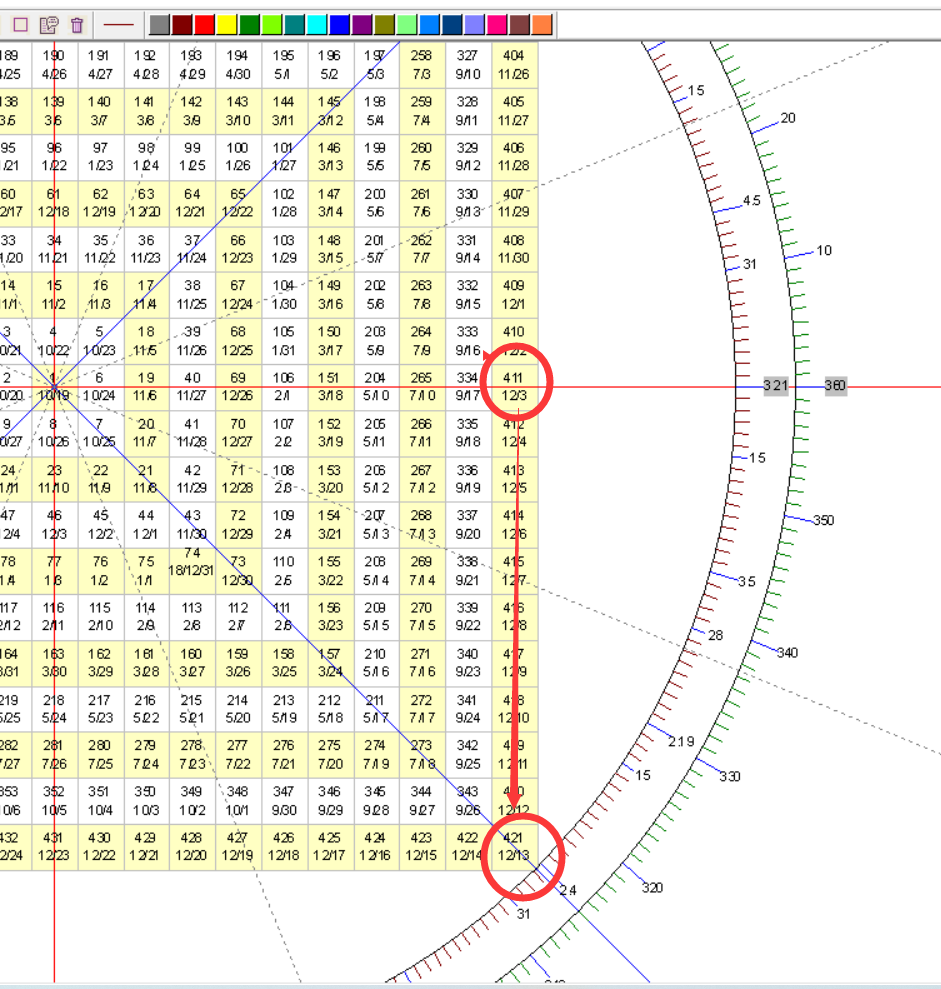Select cell 200 dated 5/6
The width and height of the screenshot is (941, 989).
[376, 203]
